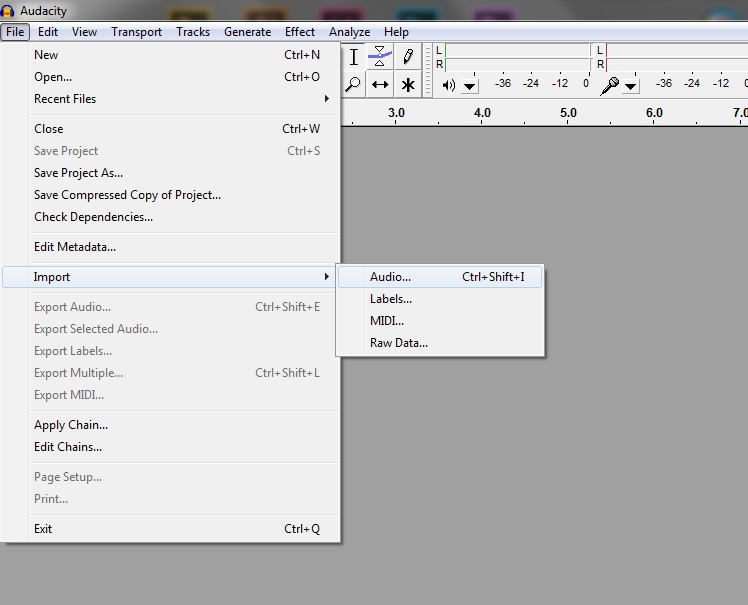The image size is (748, 605).
Task: Open the output meter dropdown arrow
Action: [x=470, y=86]
